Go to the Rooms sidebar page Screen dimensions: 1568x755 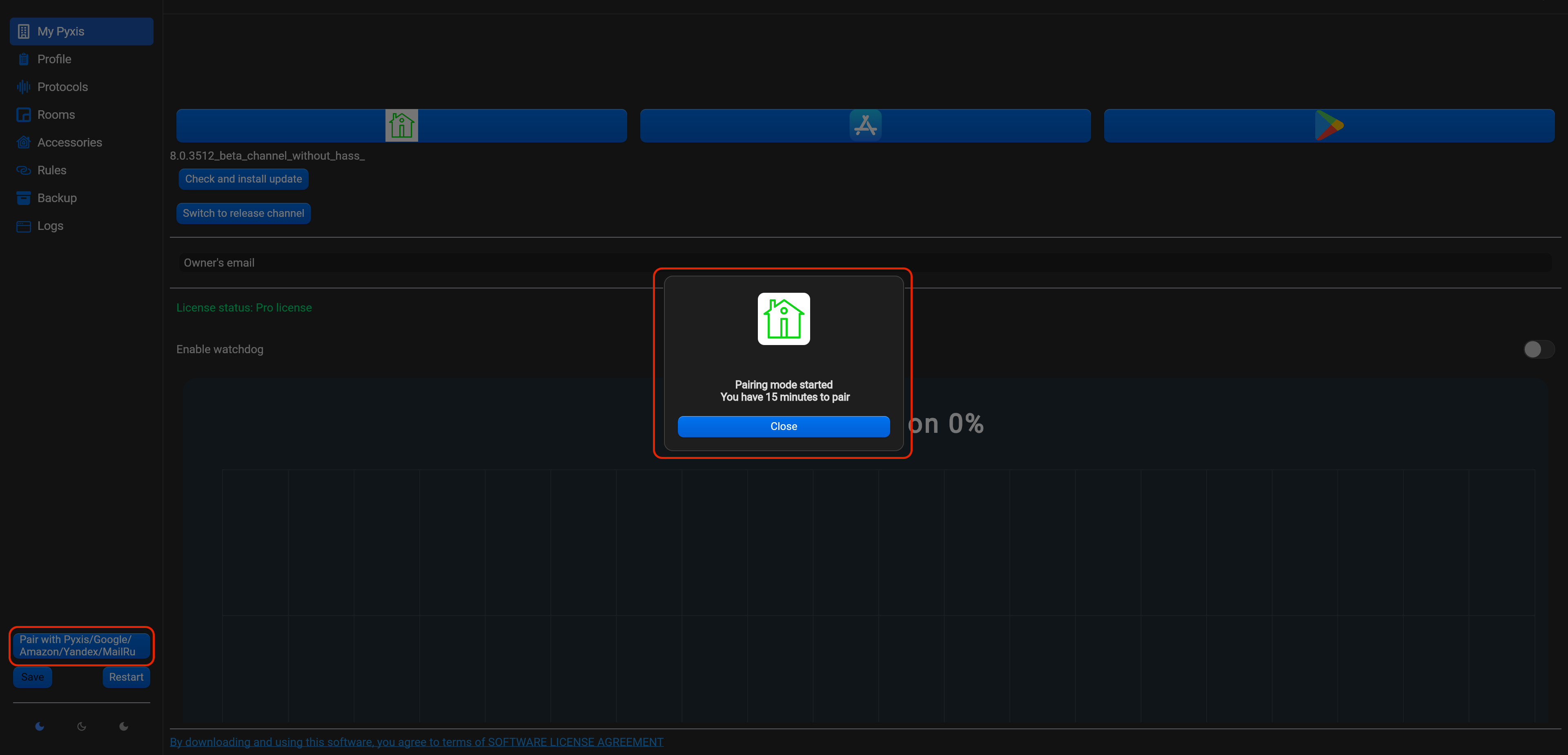pos(56,114)
